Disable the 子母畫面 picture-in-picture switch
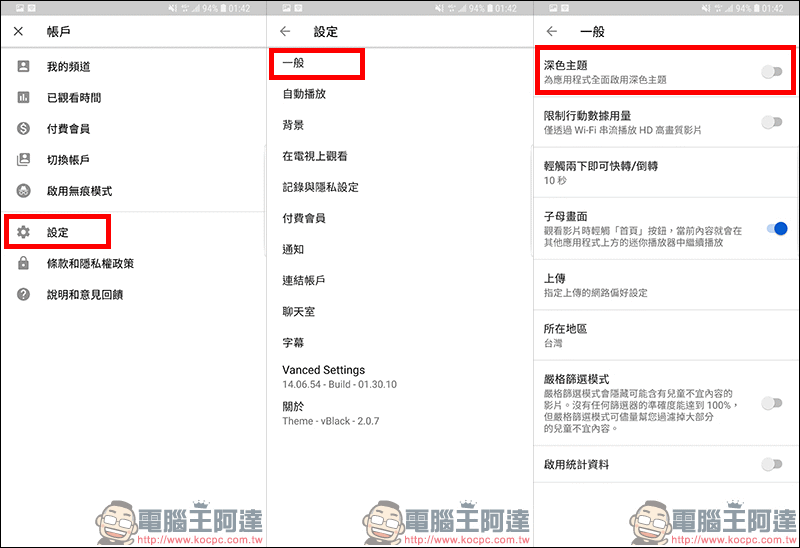Image resolution: width=800 pixels, height=548 pixels. point(777,229)
